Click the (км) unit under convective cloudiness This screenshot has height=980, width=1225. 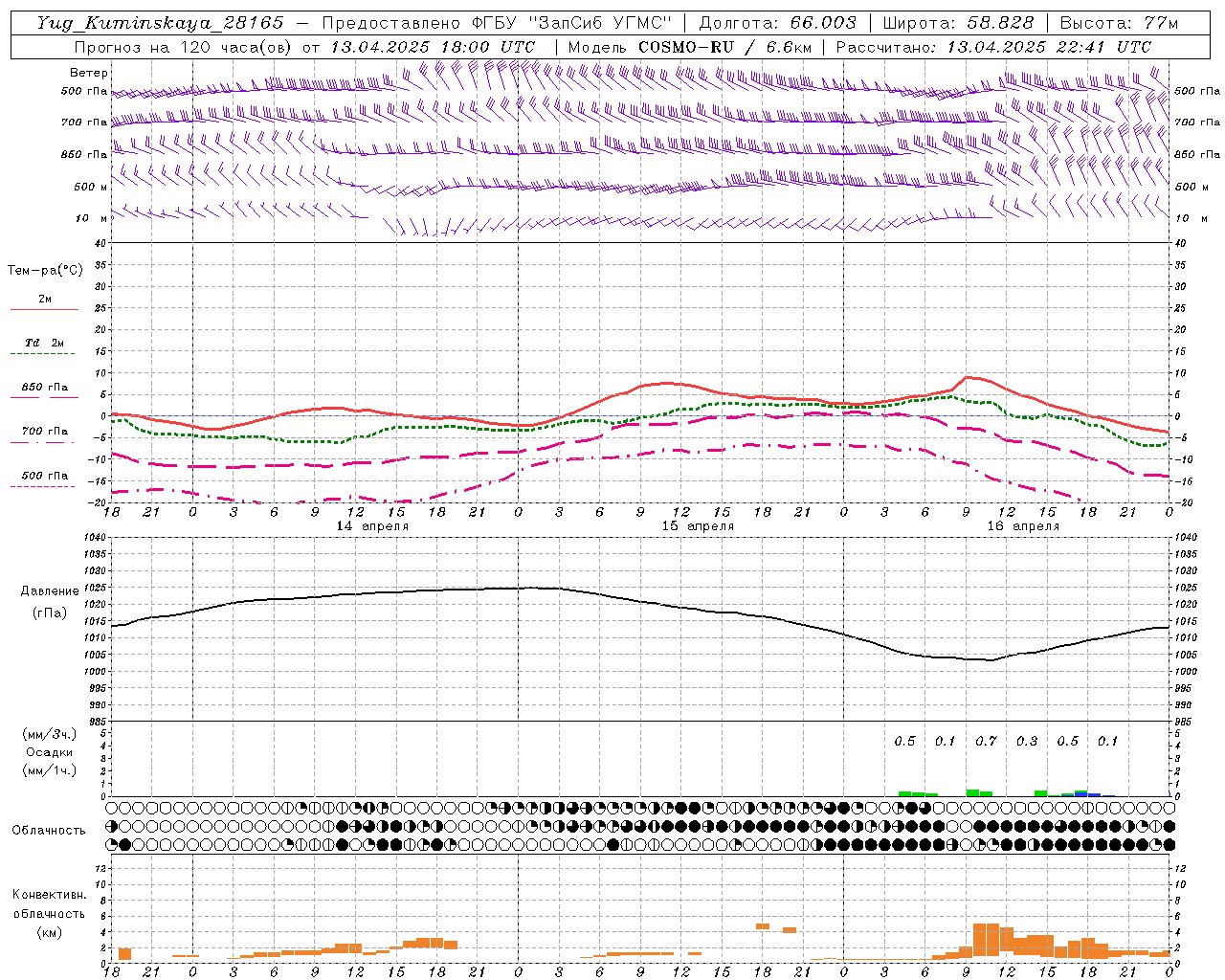click(x=49, y=932)
